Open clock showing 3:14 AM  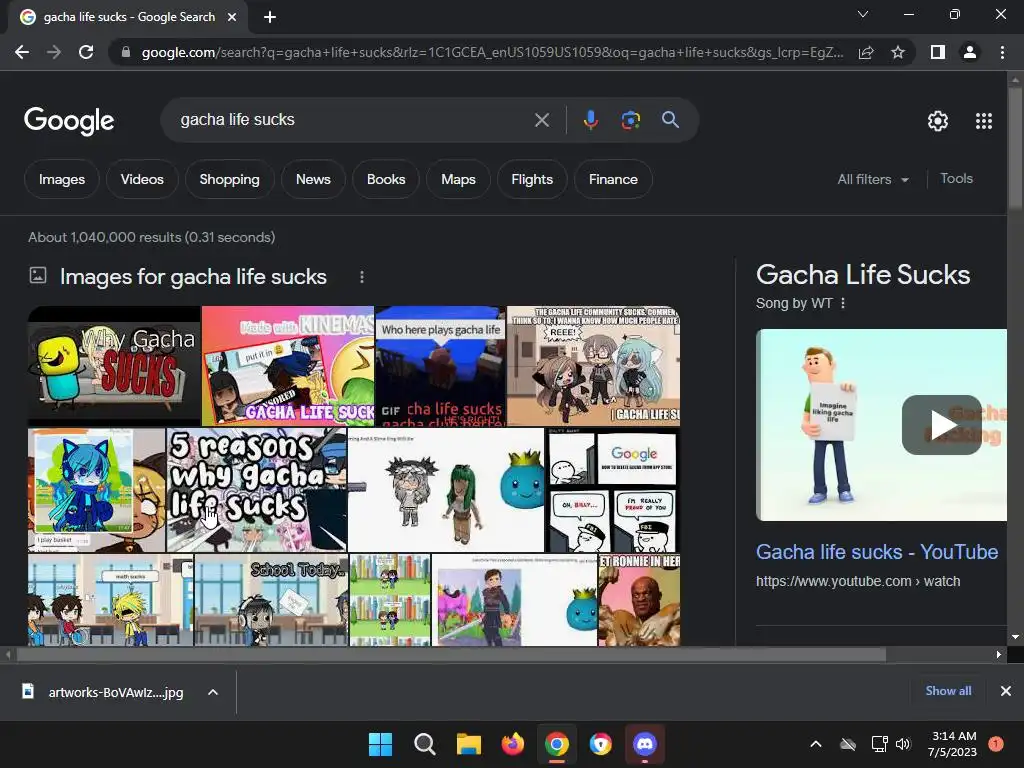pos(952,744)
